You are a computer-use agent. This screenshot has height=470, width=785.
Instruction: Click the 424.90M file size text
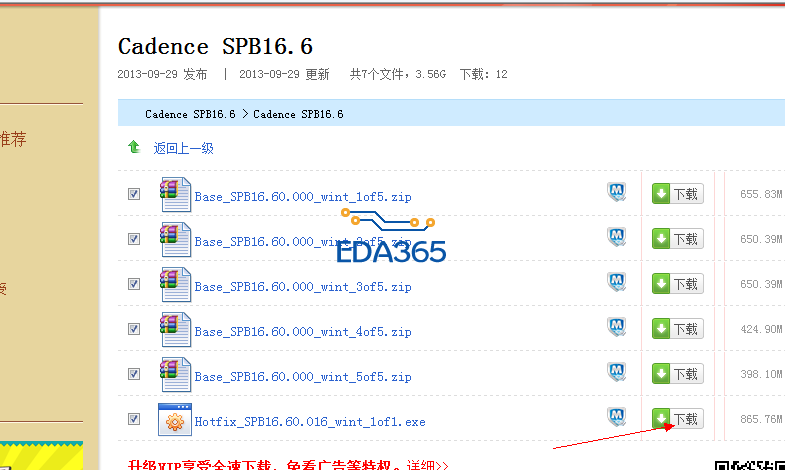coord(761,329)
